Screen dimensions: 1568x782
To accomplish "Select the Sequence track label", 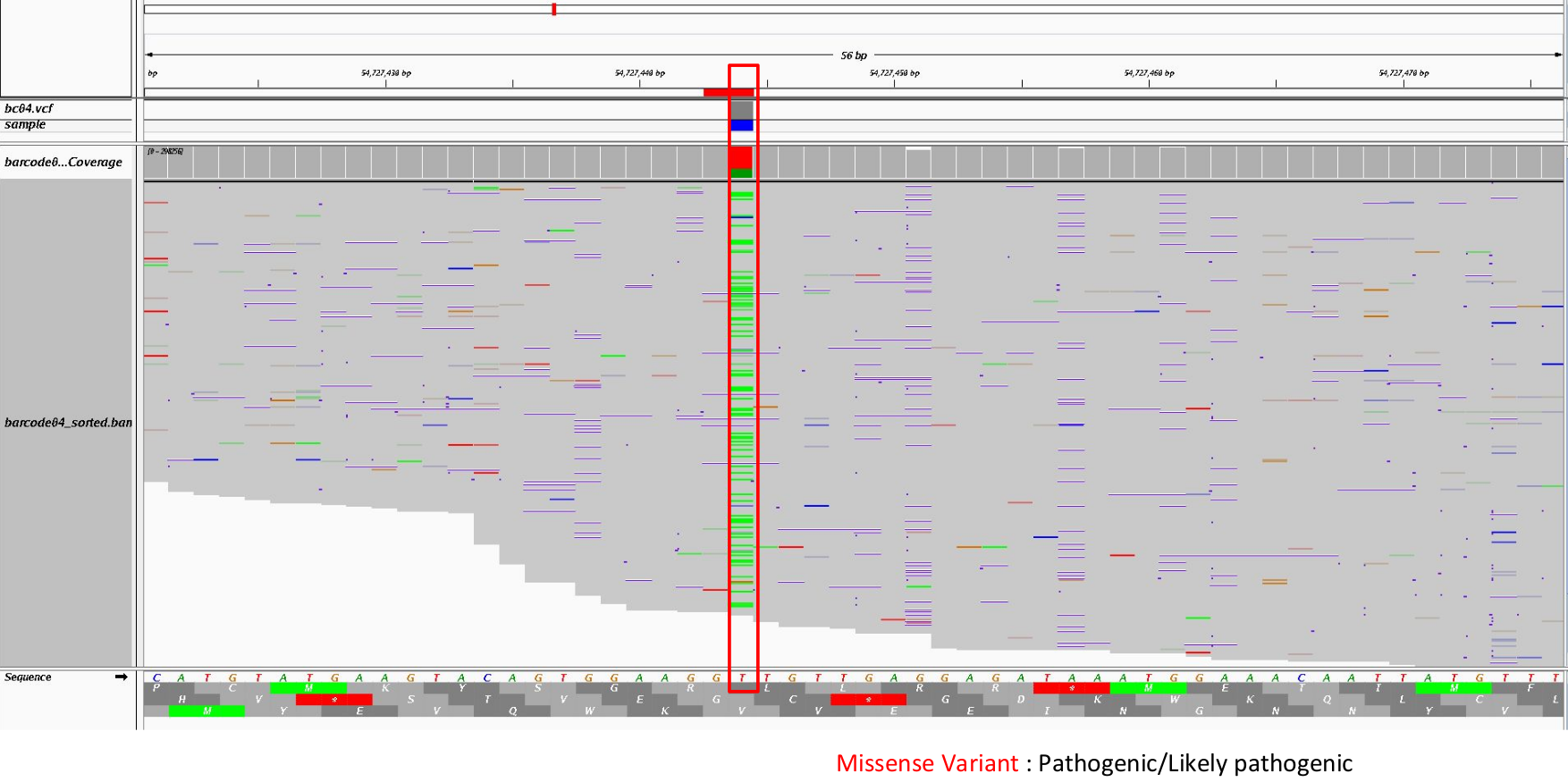I will point(28,677).
